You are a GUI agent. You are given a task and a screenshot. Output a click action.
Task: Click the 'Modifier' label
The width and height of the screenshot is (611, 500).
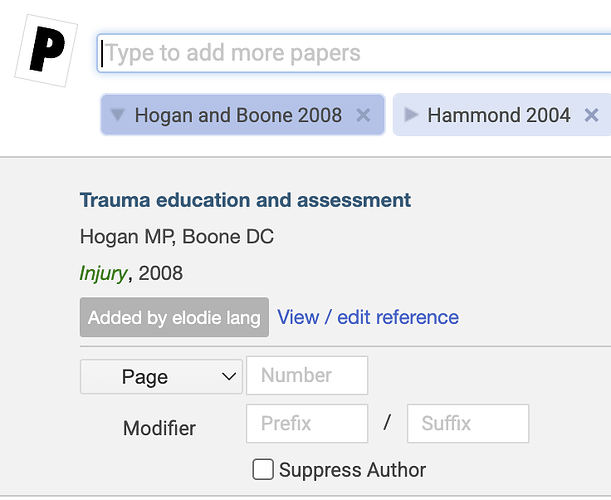(159, 429)
